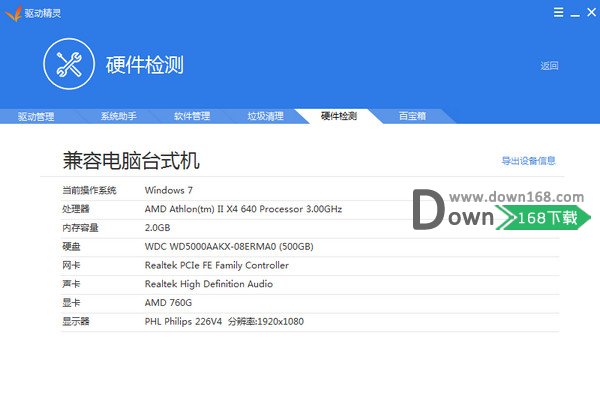
Task: Click the 返回 link
Action: [549, 66]
